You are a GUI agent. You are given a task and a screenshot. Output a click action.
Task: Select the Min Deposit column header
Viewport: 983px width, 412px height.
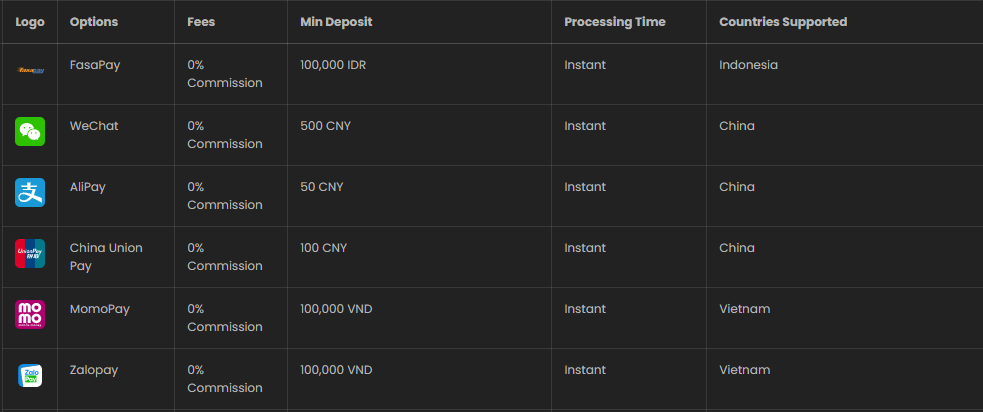336,22
